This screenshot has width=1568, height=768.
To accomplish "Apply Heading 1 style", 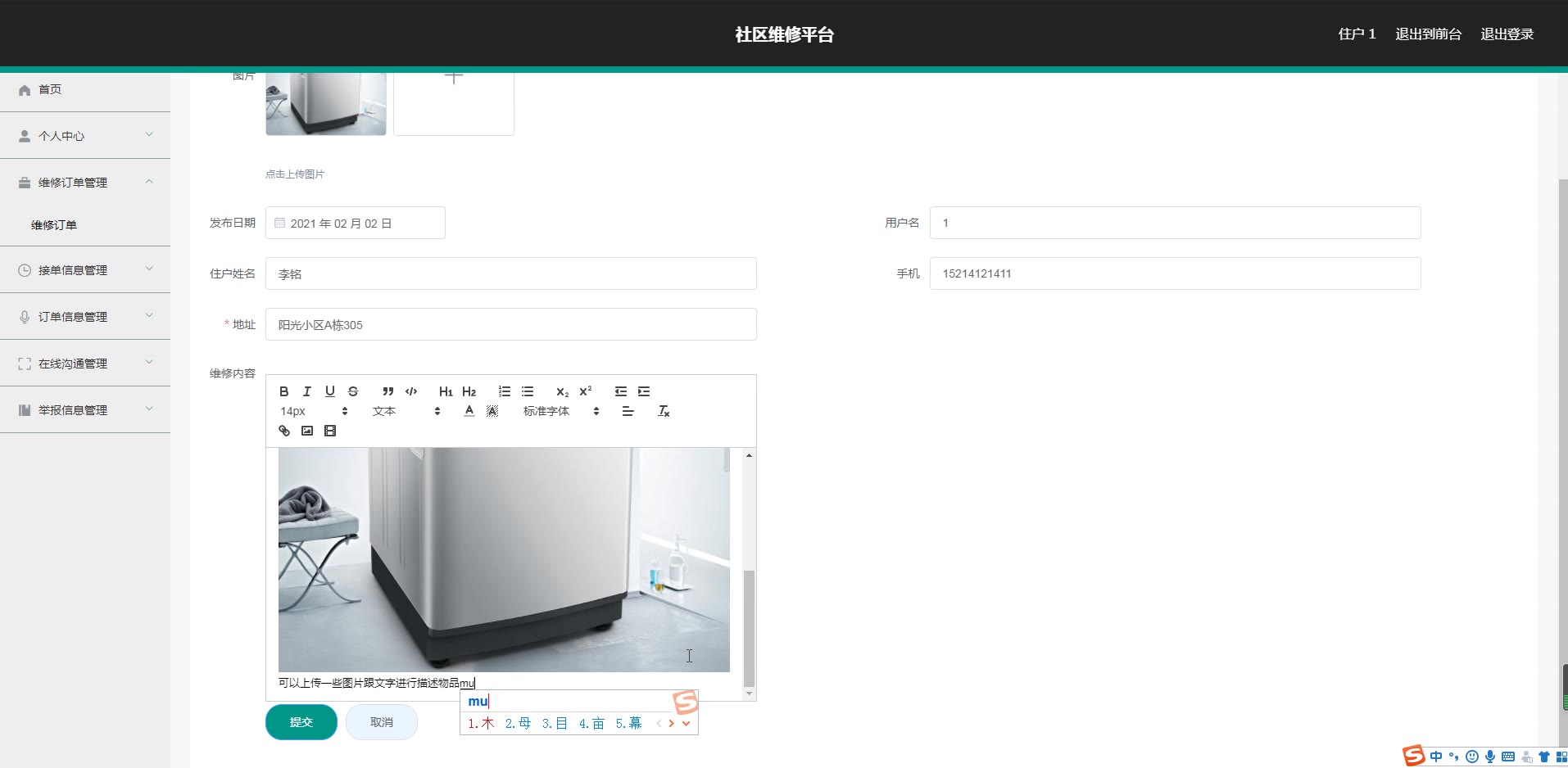I will point(446,391).
